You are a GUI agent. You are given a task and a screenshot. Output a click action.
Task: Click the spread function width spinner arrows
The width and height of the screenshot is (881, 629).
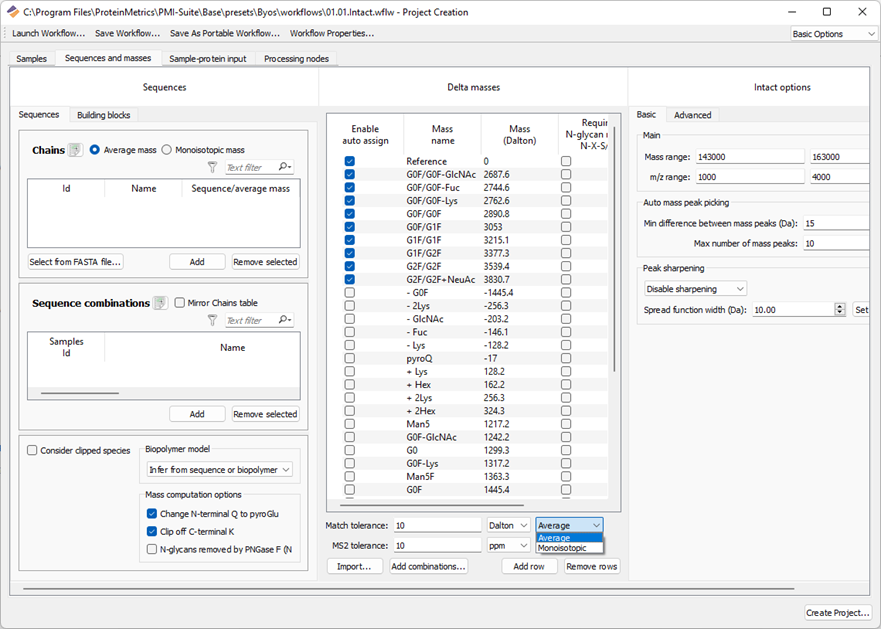[x=840, y=310]
